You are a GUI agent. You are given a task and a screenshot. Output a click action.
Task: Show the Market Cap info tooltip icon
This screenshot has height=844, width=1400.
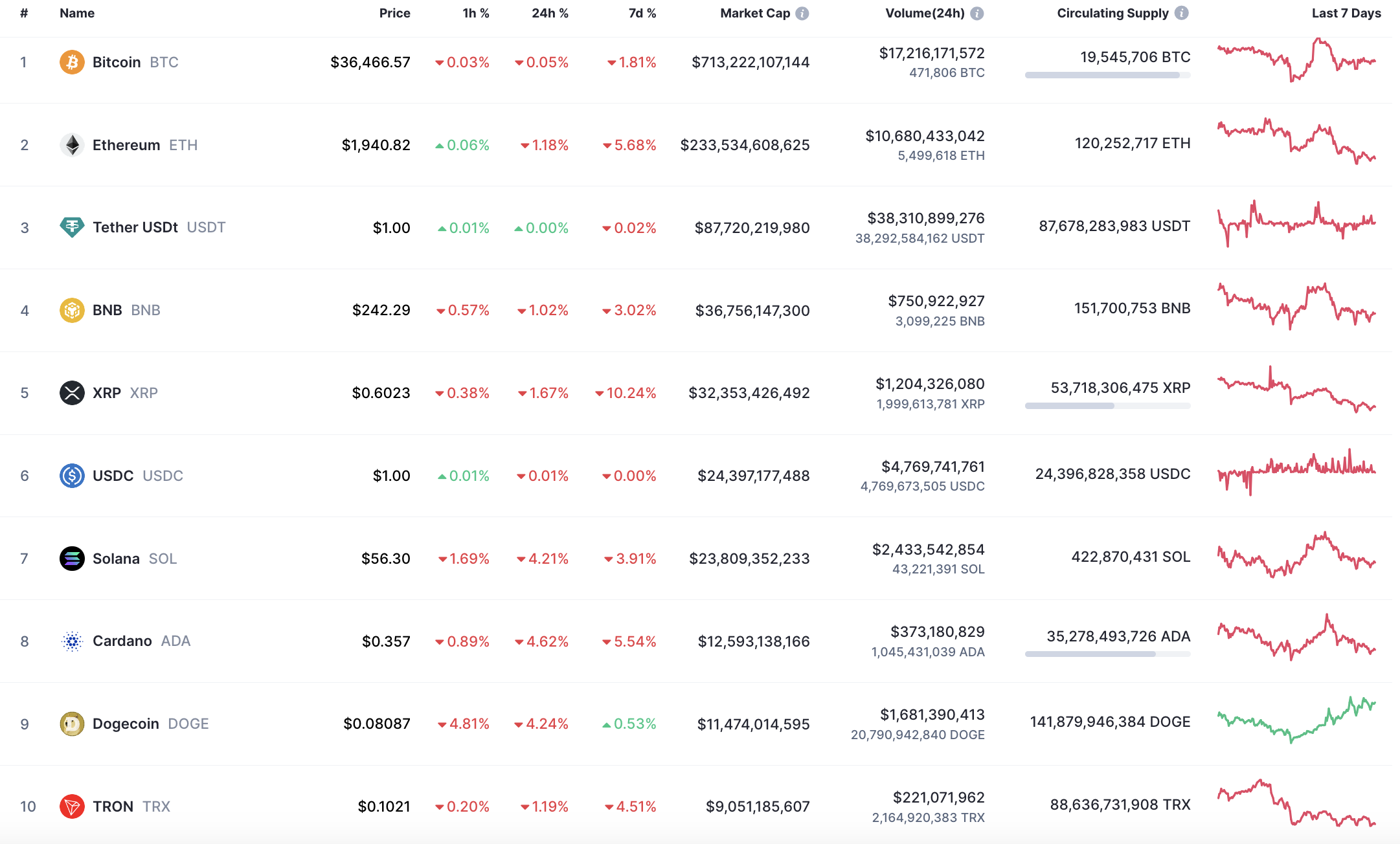tap(802, 14)
